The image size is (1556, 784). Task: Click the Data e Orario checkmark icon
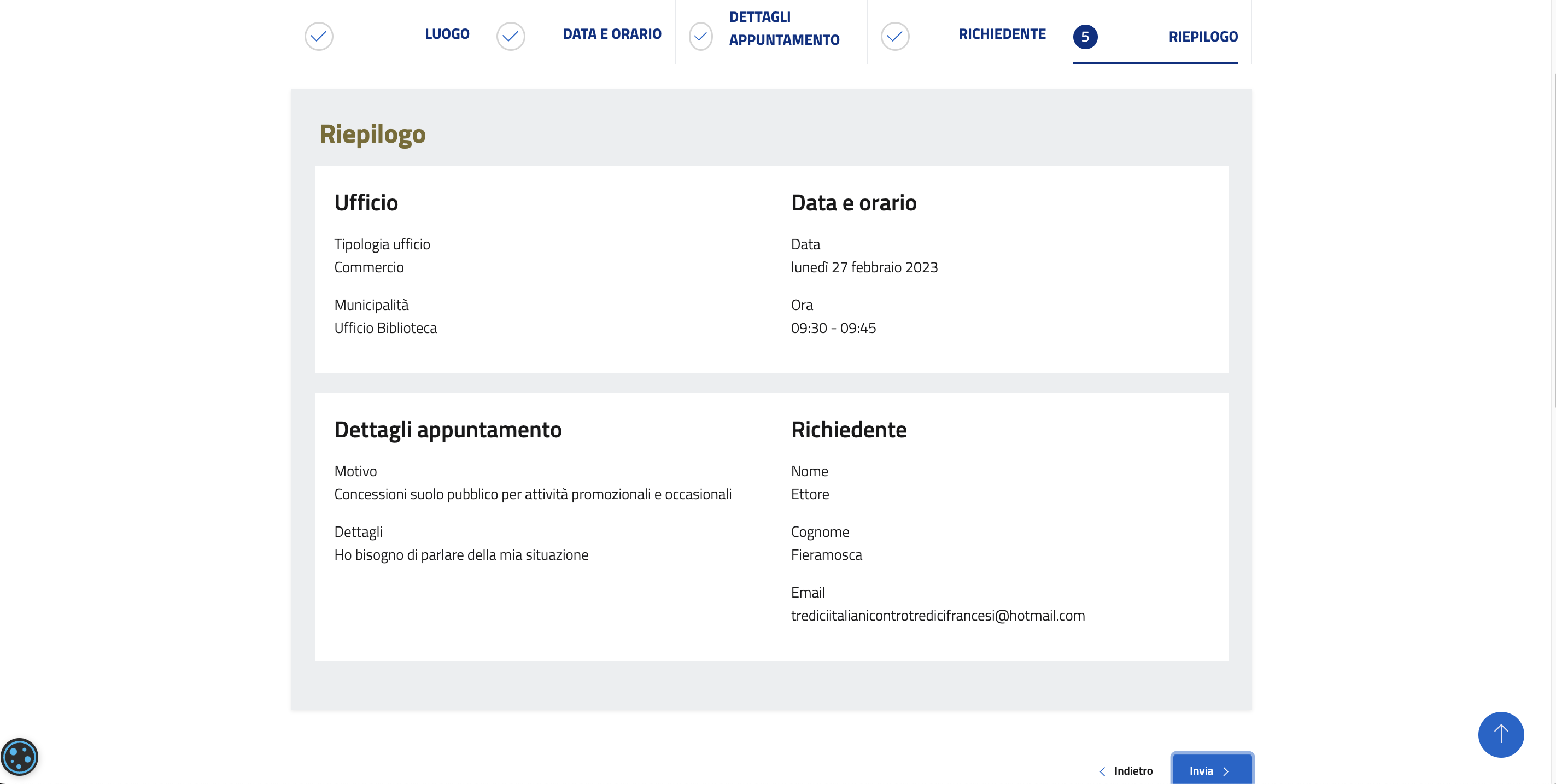pos(511,36)
